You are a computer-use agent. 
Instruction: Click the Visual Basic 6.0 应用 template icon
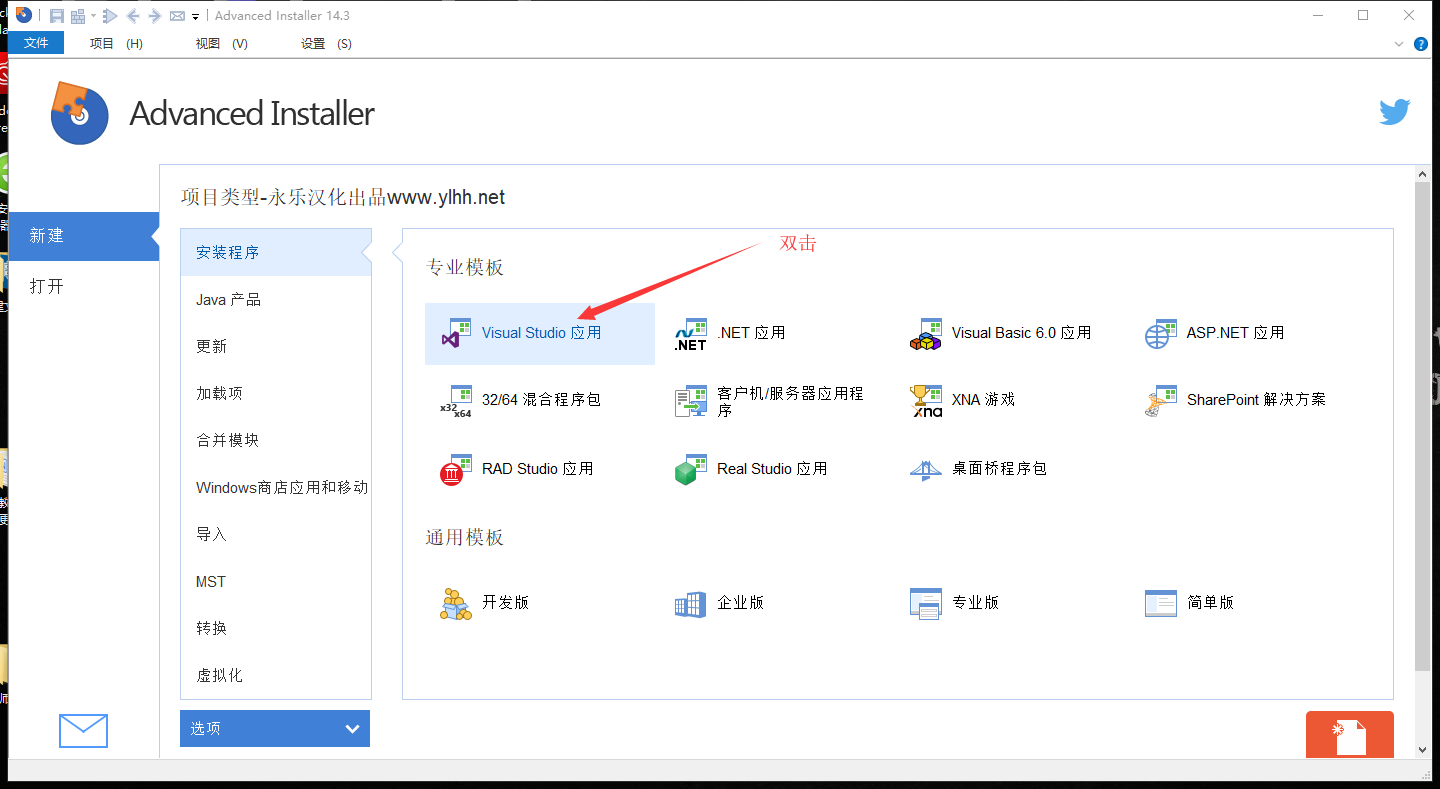926,334
